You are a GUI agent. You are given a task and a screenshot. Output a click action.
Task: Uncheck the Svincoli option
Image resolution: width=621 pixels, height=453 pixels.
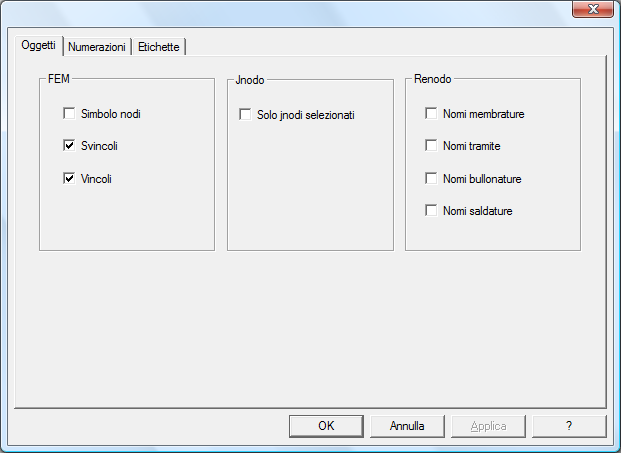coord(69,146)
